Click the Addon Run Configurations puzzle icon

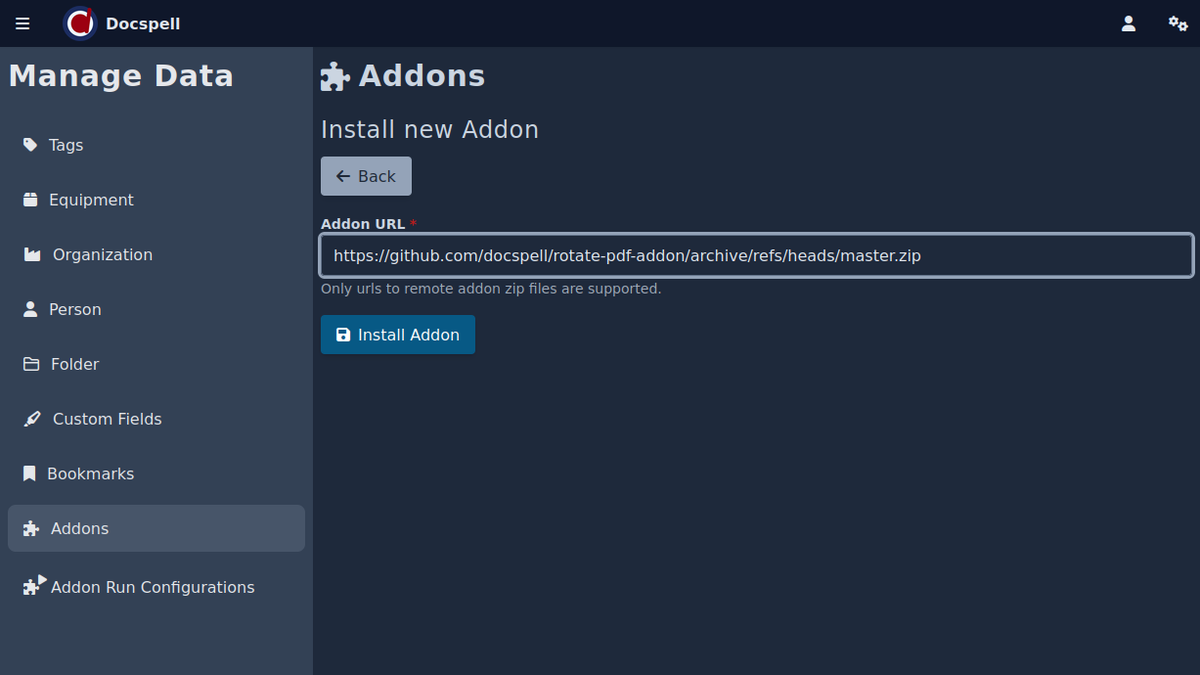(x=34, y=586)
